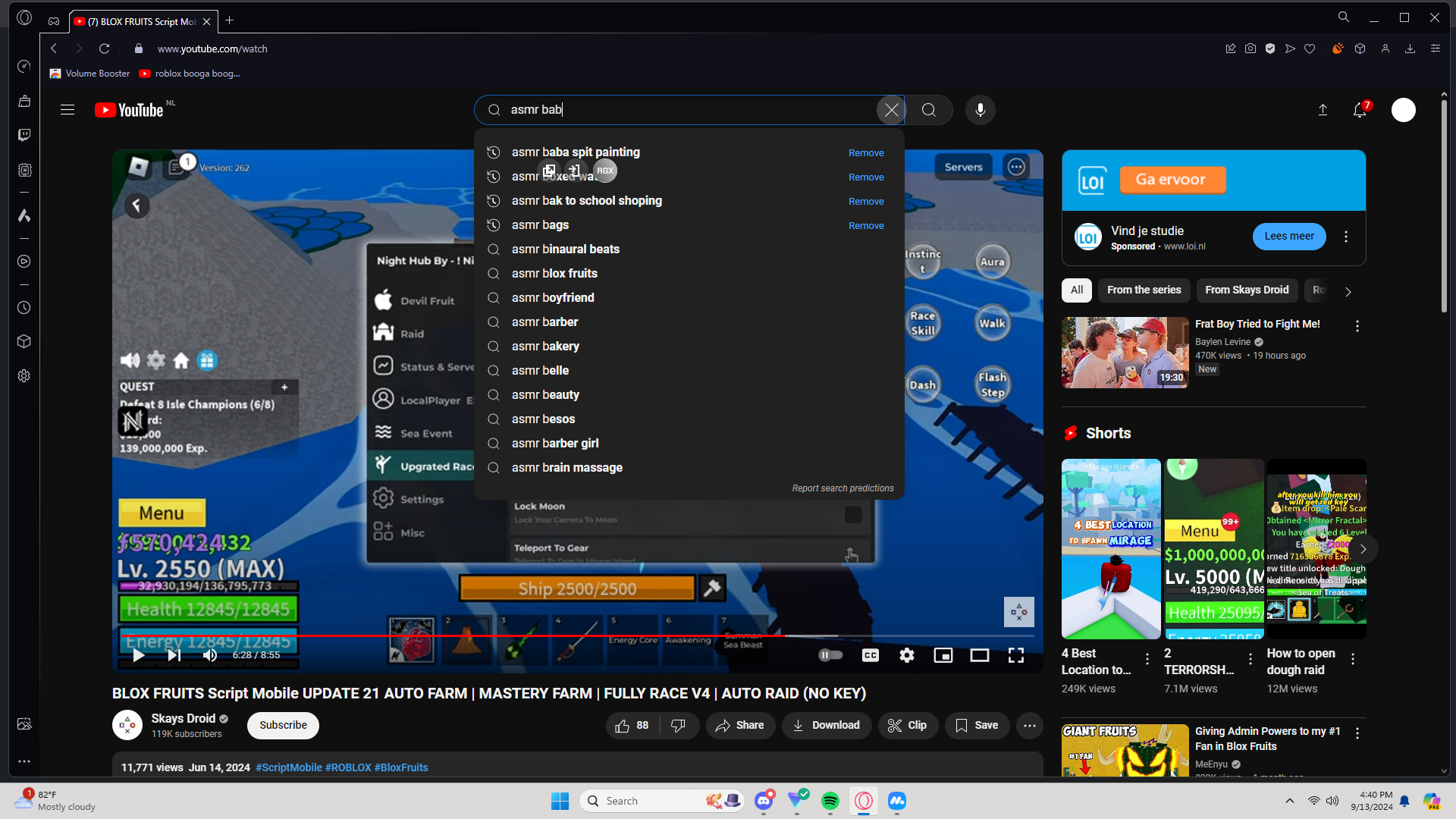This screenshot has width=1456, height=819.
Task: Mute the video player volume
Action: [x=210, y=655]
